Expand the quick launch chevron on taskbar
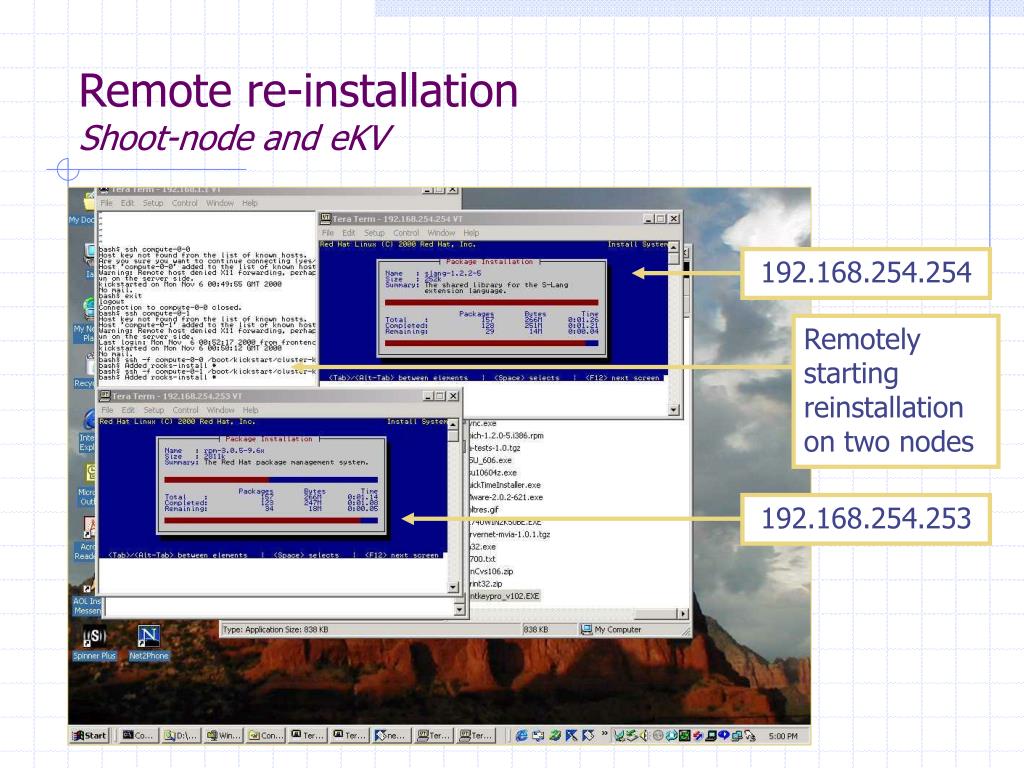This screenshot has height=768, width=1024. 605,734
